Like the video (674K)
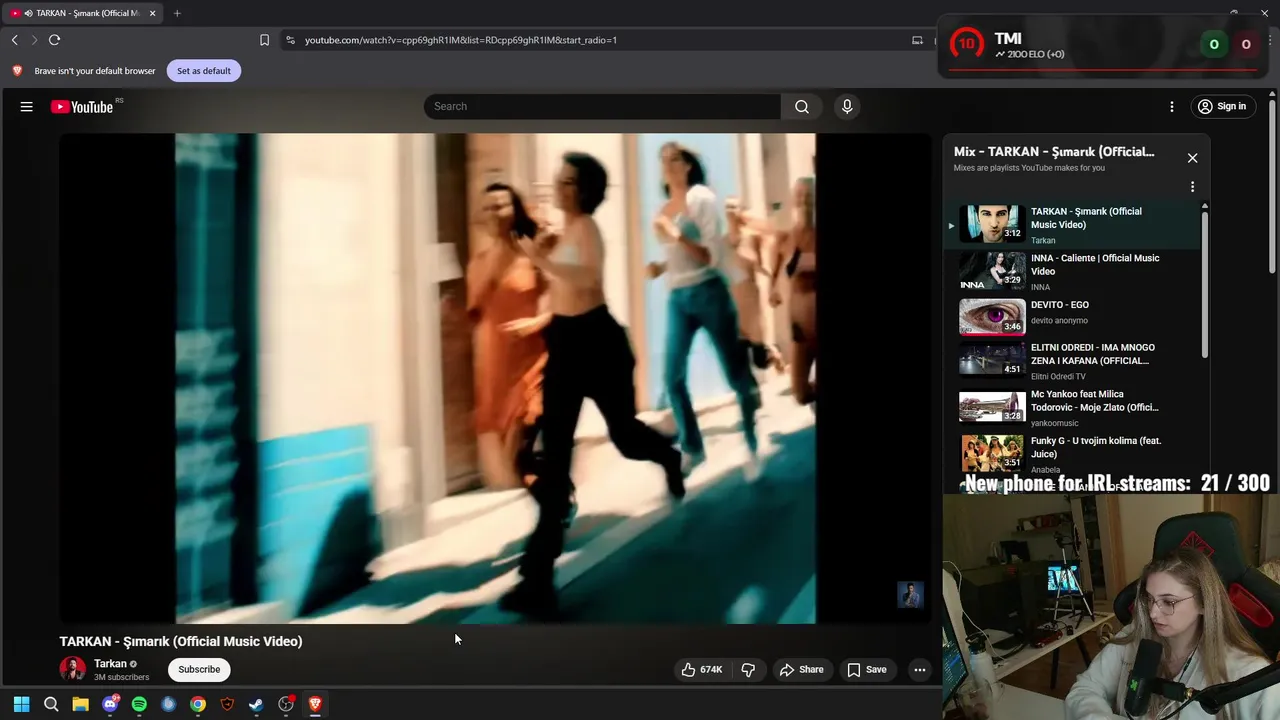1280x720 pixels. coord(702,669)
